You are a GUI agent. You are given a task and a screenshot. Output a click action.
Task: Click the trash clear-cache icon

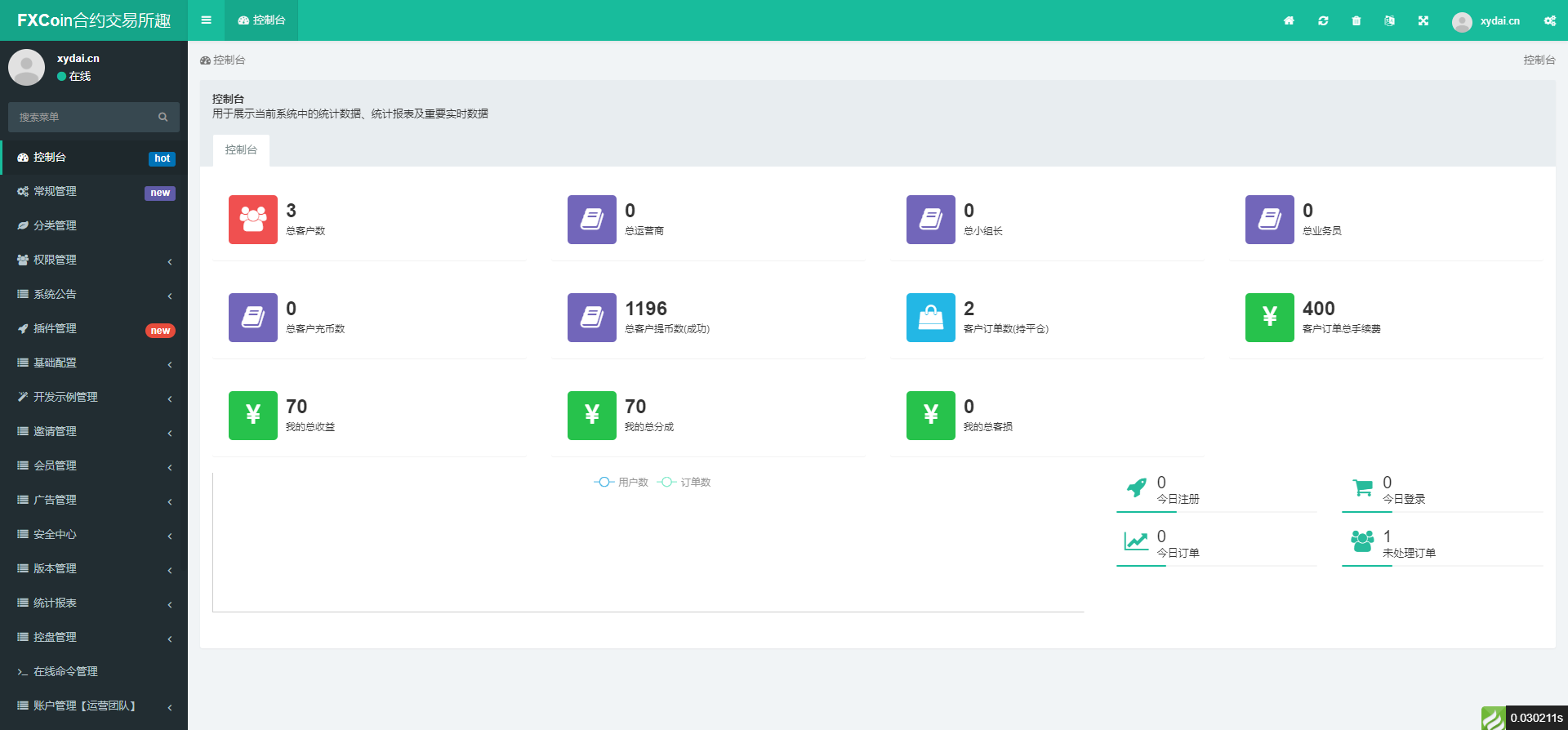click(x=1356, y=20)
